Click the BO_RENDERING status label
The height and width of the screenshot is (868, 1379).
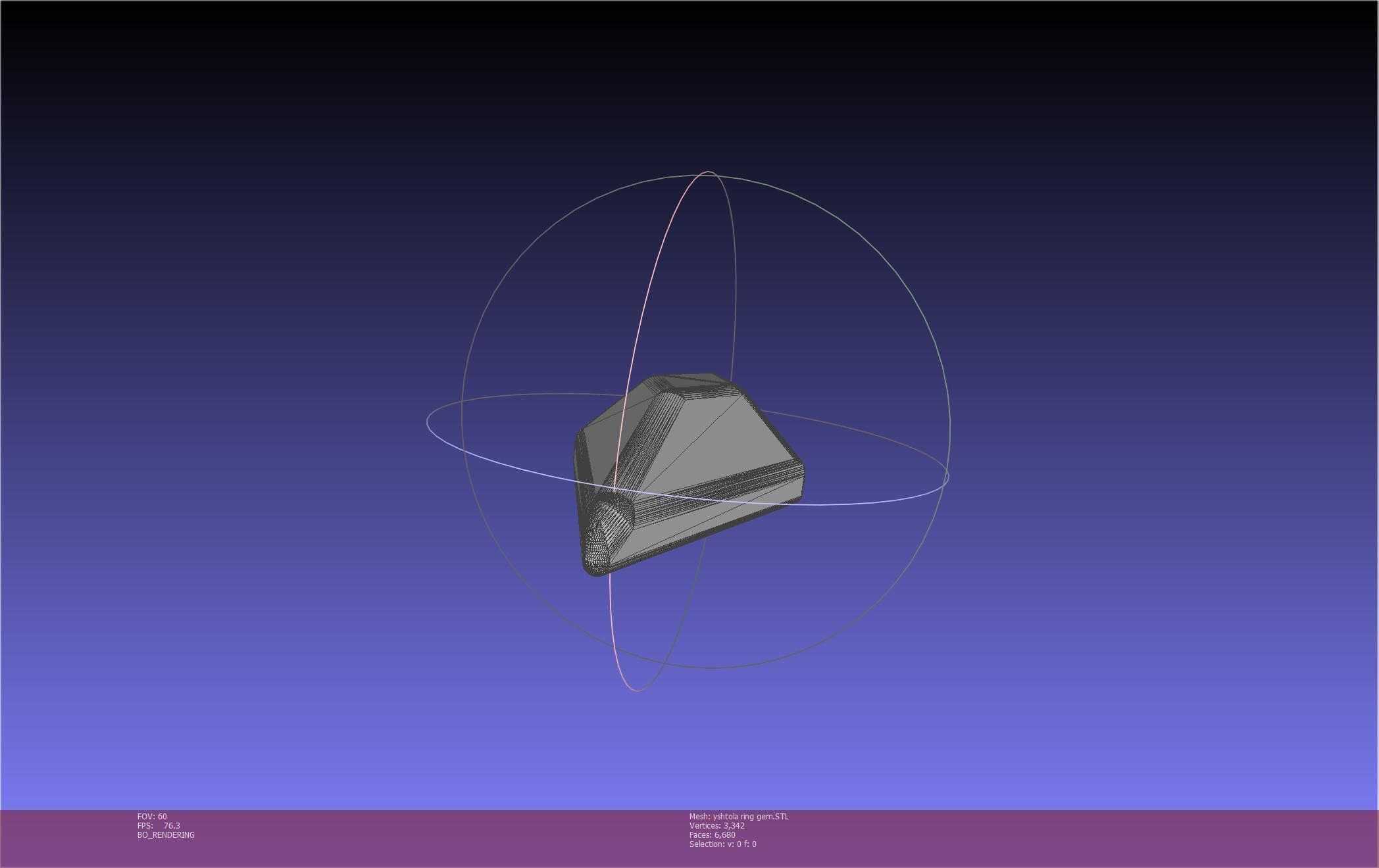click(166, 834)
